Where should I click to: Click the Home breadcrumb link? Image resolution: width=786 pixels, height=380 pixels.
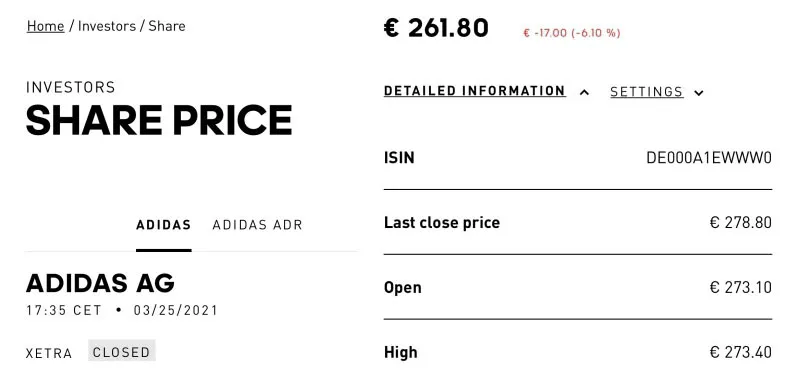click(x=46, y=26)
